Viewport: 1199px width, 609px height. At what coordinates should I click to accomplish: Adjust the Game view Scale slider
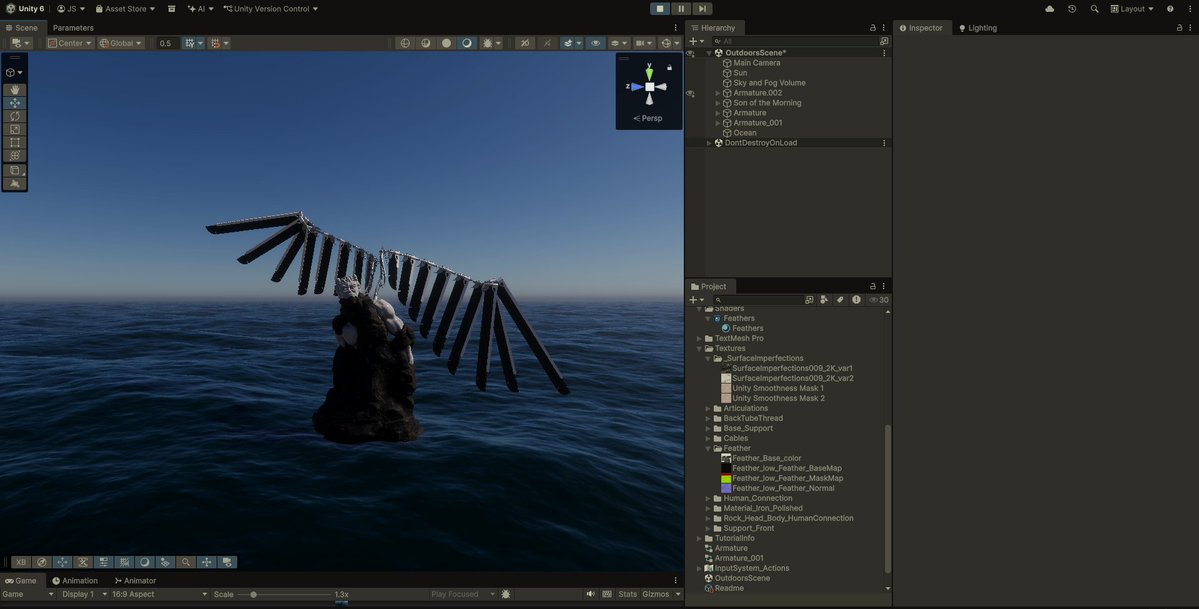pyautogui.click(x=284, y=594)
